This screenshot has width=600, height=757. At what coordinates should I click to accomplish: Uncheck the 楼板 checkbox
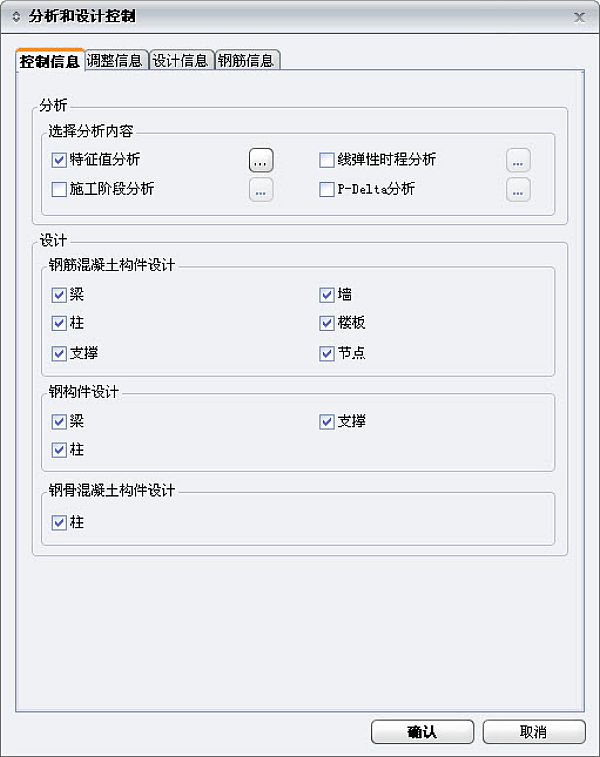point(326,324)
